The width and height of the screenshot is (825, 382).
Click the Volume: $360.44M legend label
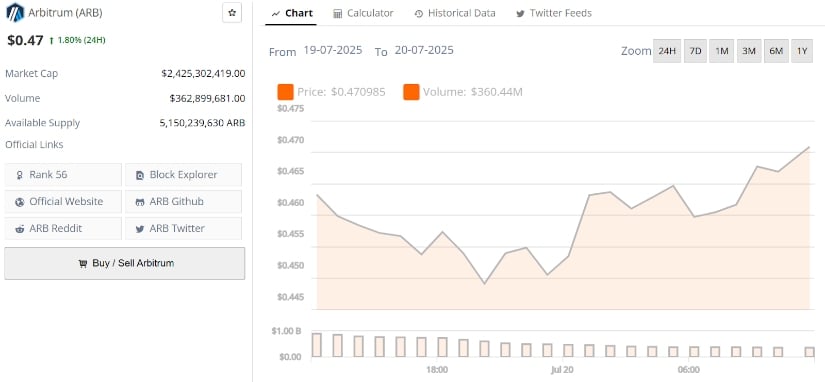(473, 92)
